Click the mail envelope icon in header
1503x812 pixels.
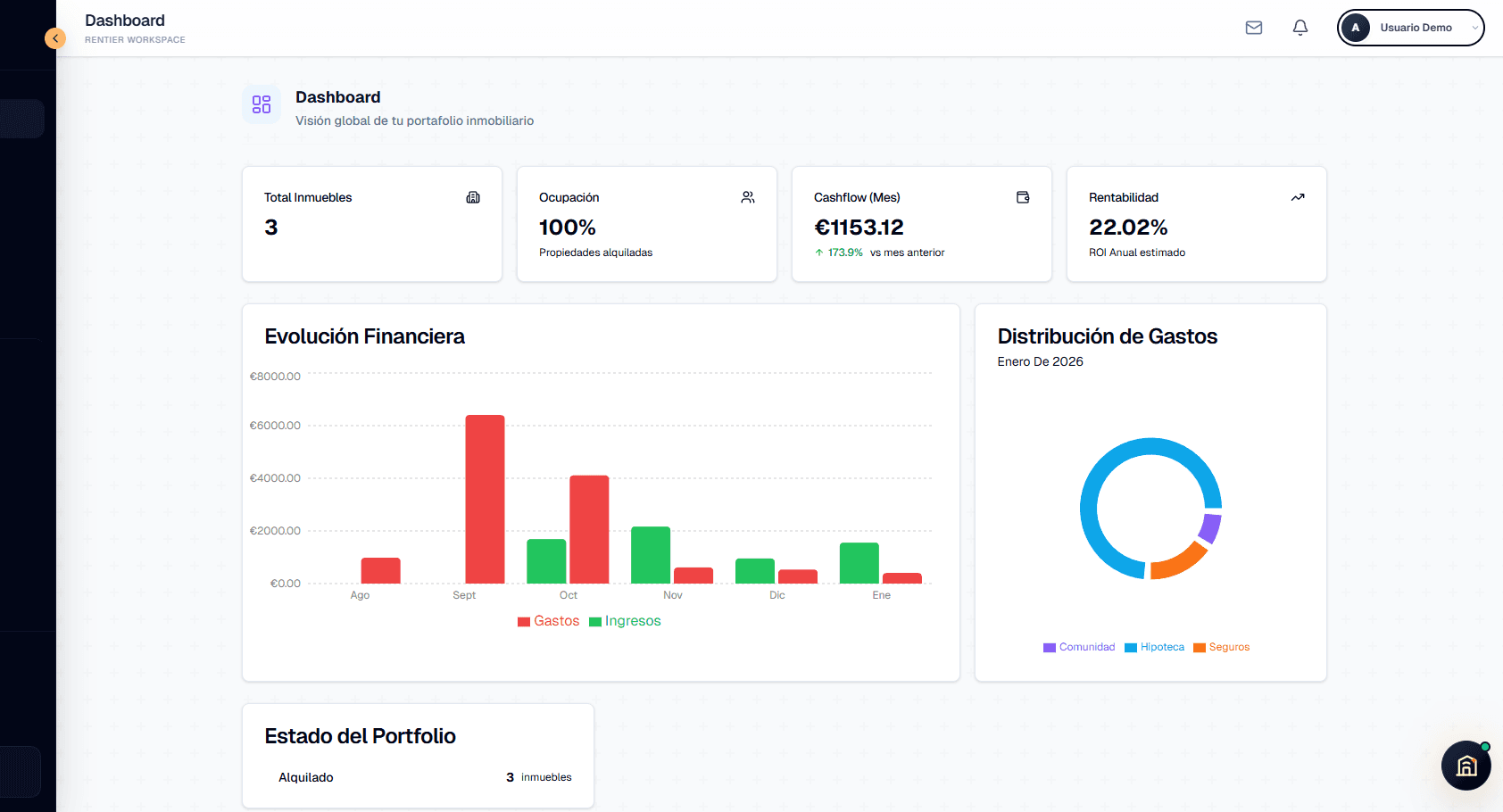point(1254,28)
